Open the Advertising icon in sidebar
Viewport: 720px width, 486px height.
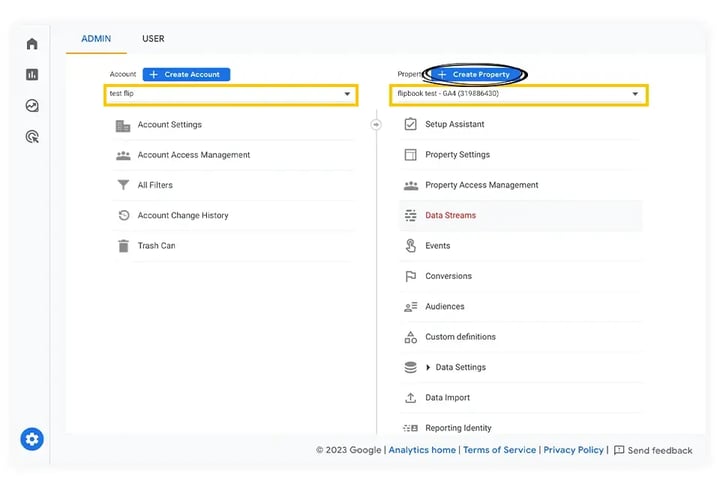[32, 136]
